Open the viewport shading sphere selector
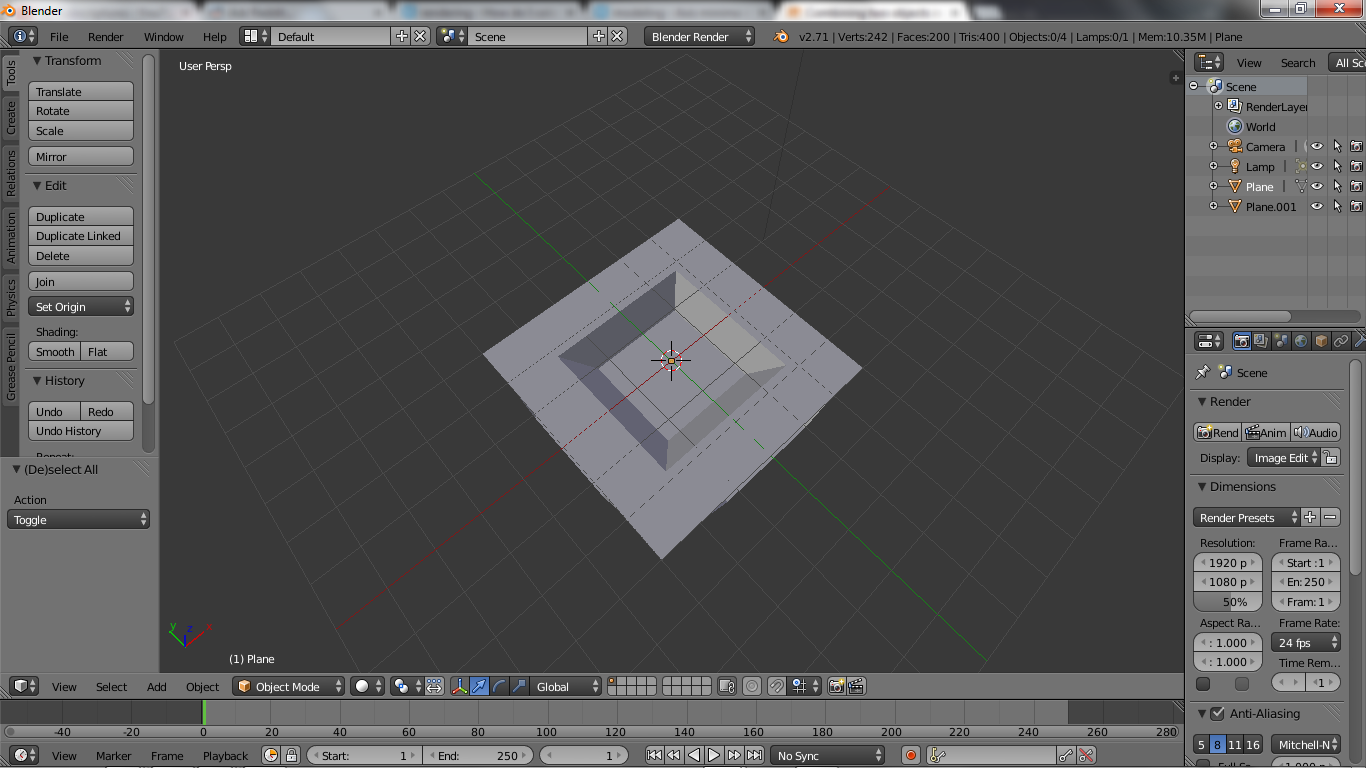 (x=367, y=686)
